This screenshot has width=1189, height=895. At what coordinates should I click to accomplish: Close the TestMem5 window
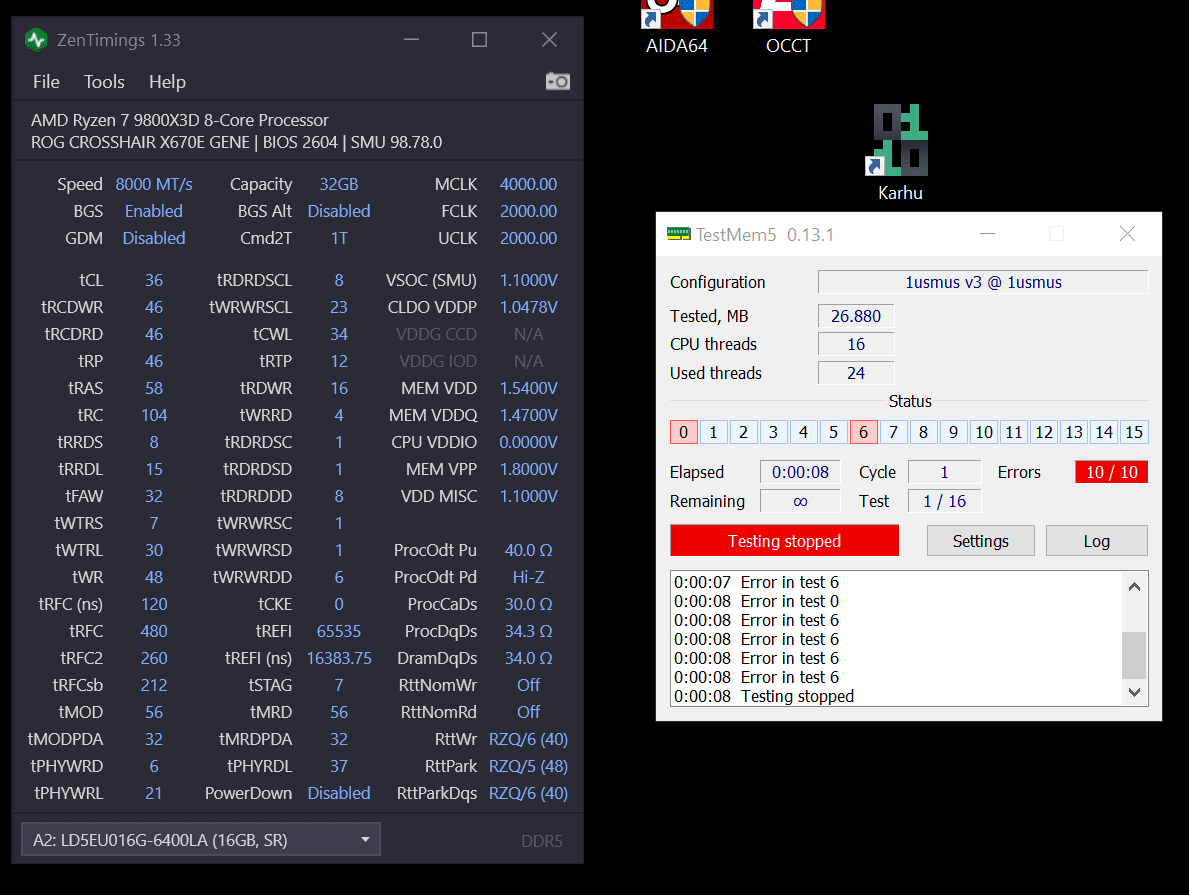click(x=1128, y=234)
